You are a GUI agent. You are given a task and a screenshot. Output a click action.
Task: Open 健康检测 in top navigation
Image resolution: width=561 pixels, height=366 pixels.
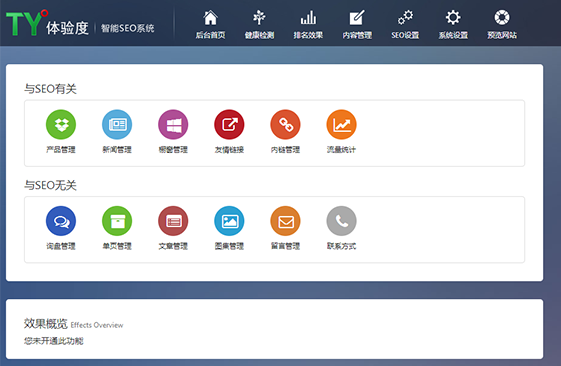[x=259, y=24]
